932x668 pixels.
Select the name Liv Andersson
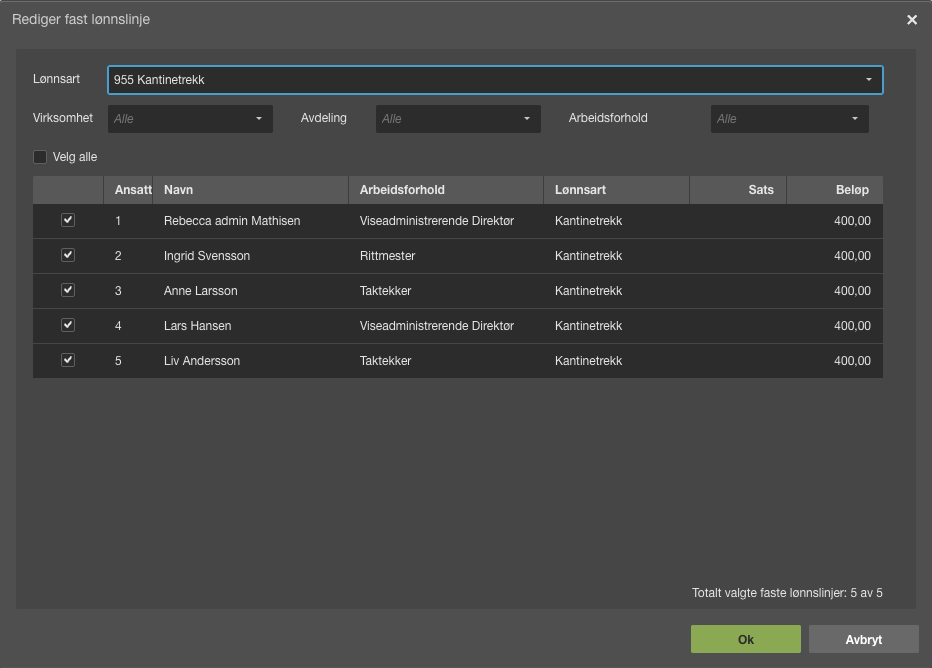tap(201, 361)
